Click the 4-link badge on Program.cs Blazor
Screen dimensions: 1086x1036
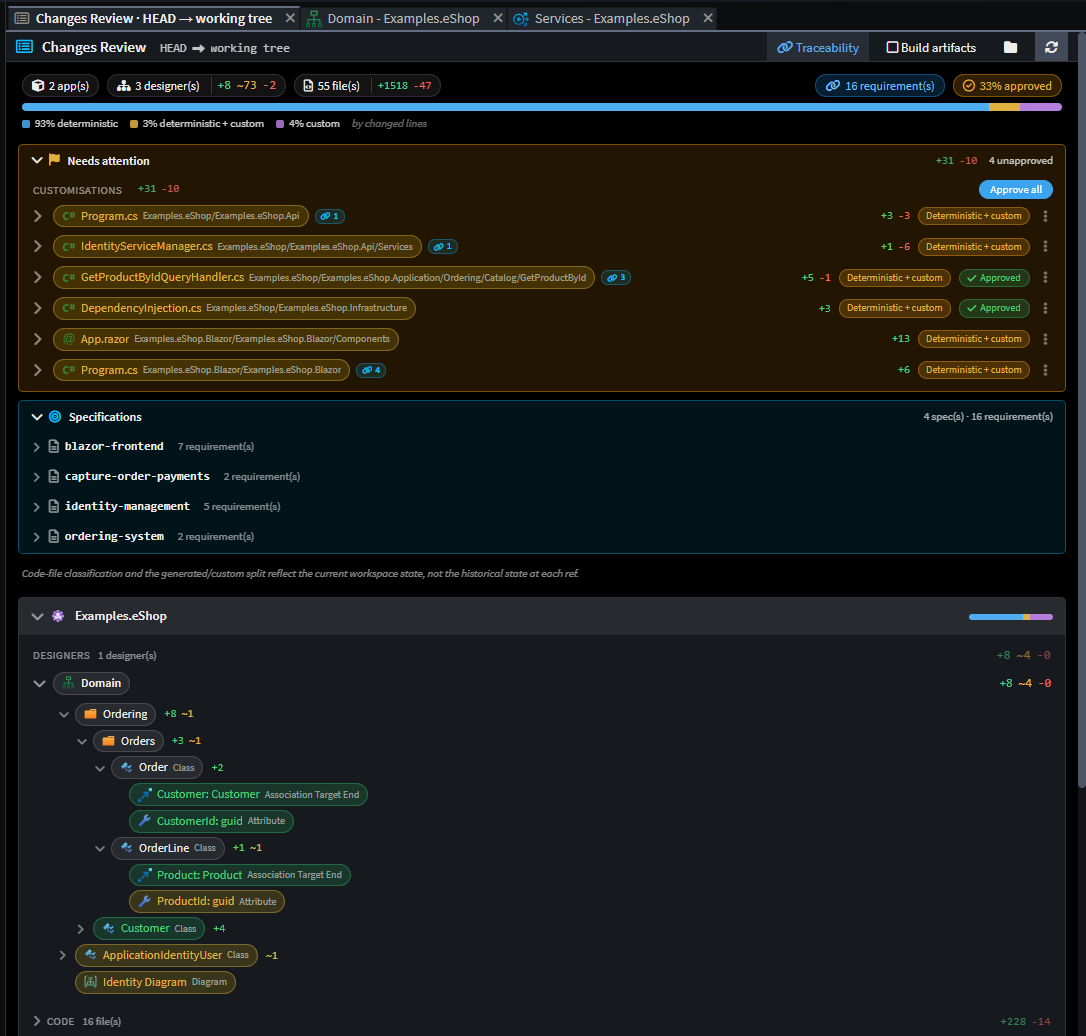371,370
